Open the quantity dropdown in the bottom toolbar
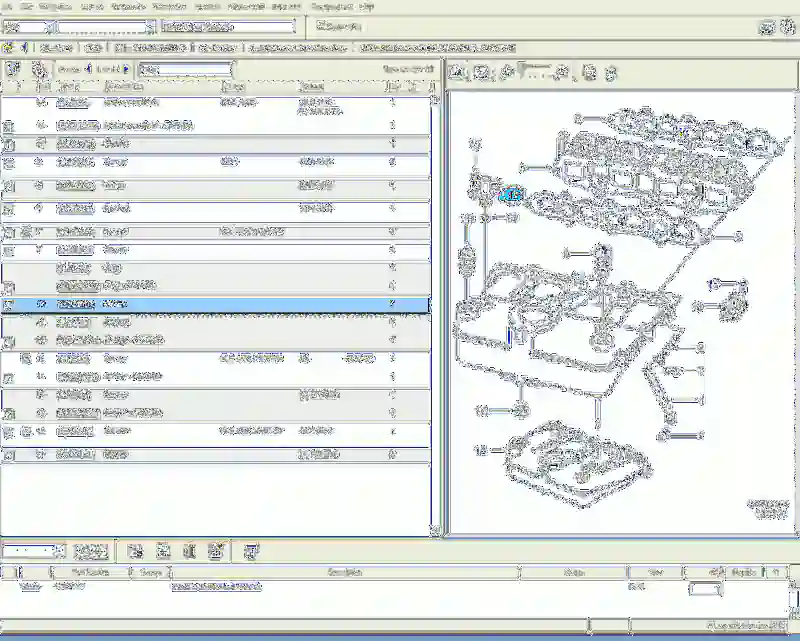Screen dimensions: 800x641 pos(59,551)
